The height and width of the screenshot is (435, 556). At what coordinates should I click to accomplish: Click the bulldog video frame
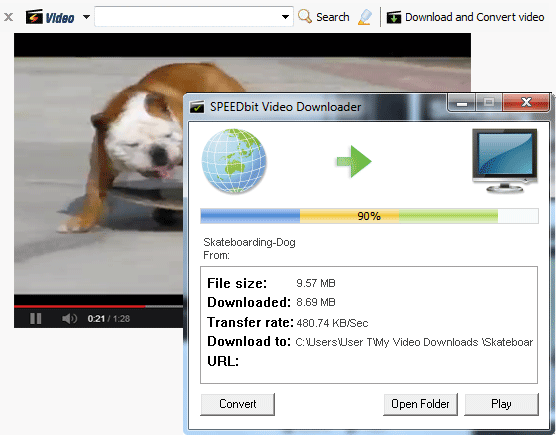[99, 175]
